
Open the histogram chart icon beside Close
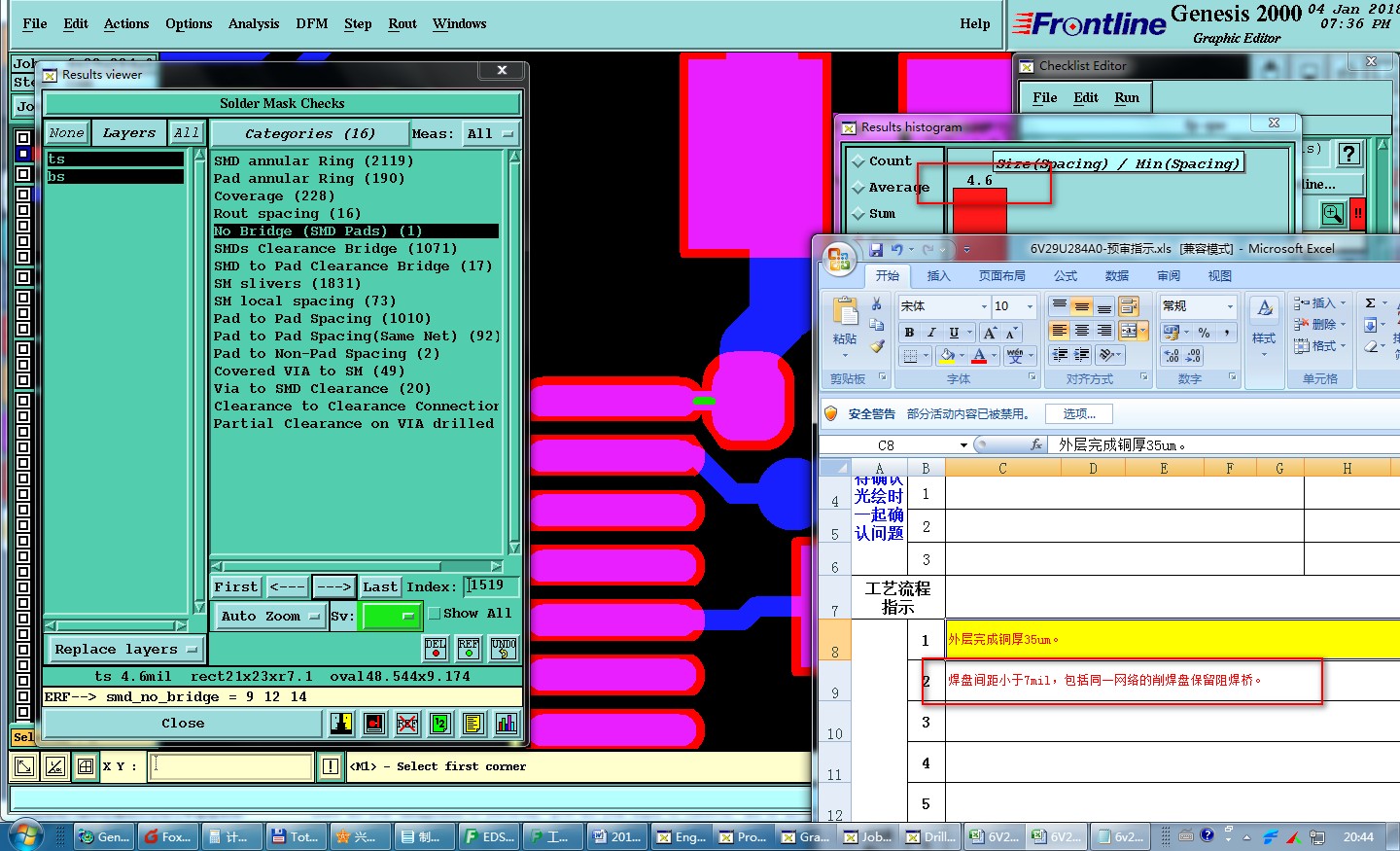tap(507, 723)
